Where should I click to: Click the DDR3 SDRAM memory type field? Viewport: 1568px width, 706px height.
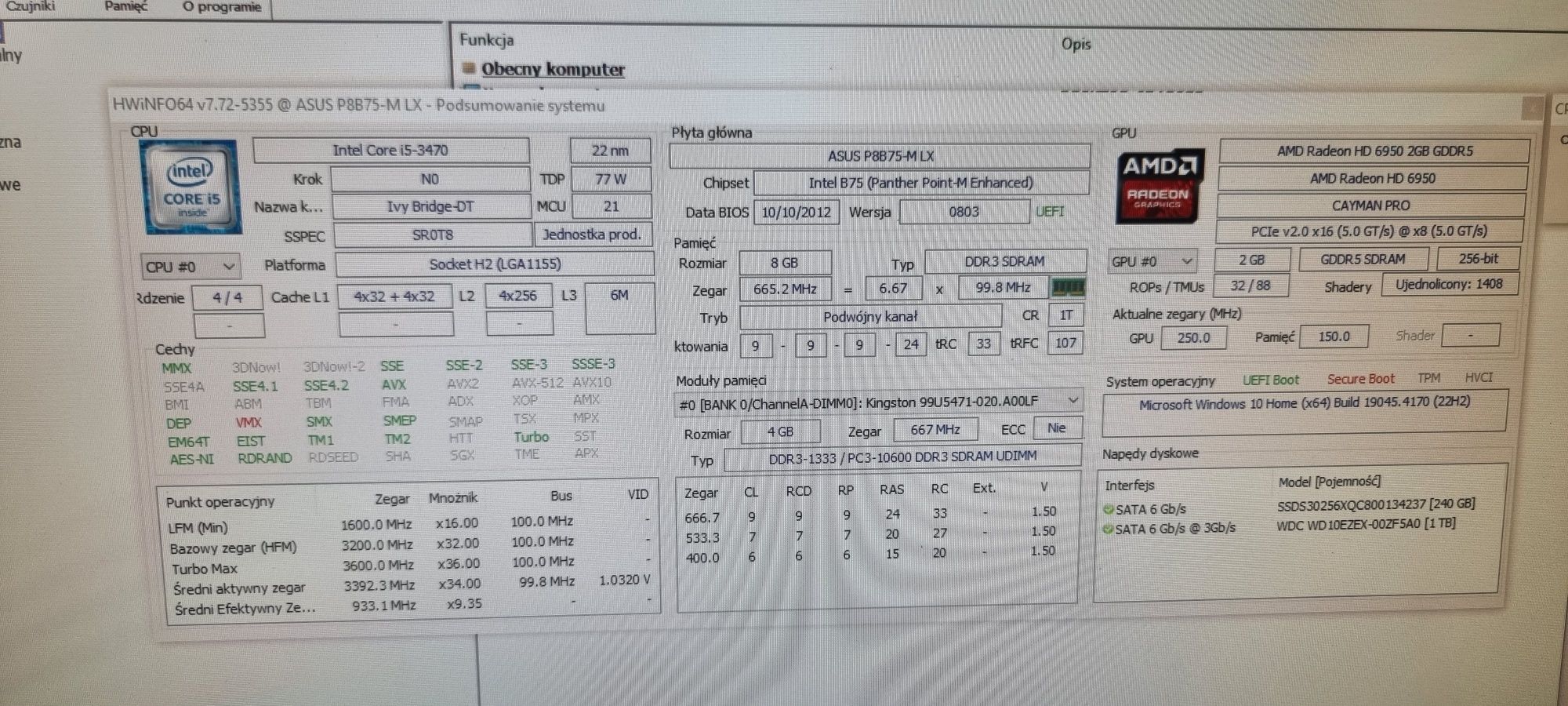point(1005,261)
